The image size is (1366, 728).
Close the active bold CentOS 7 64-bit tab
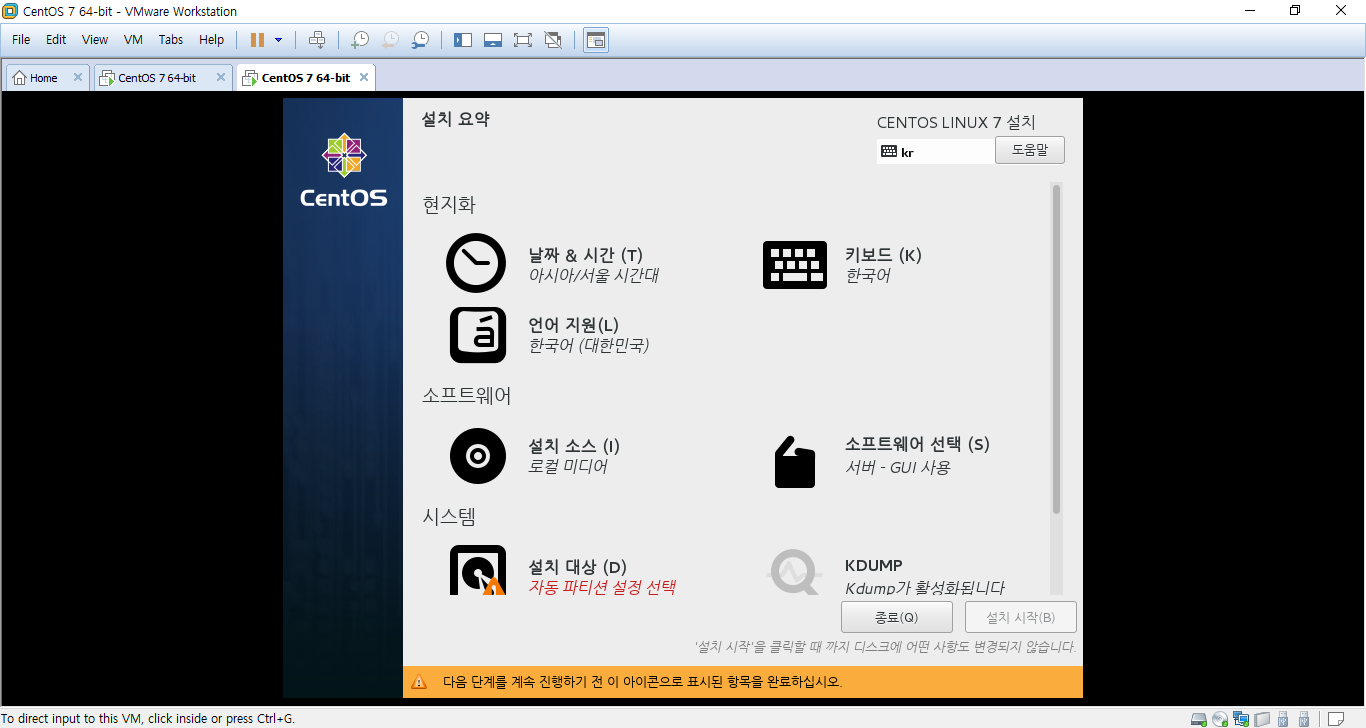[363, 77]
